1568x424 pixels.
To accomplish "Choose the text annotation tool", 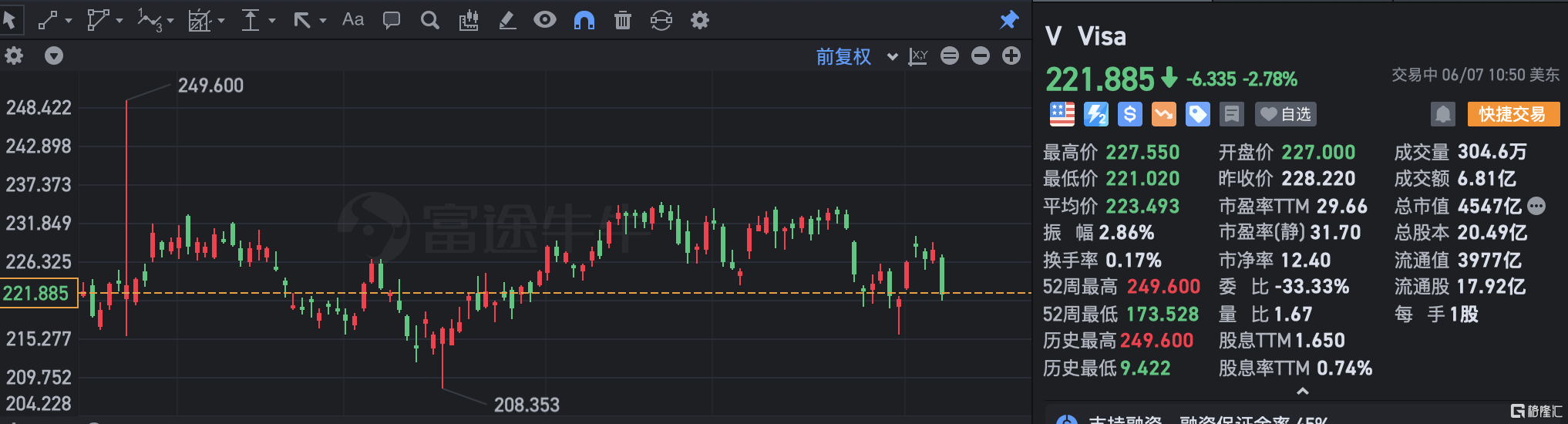I will click(x=353, y=20).
